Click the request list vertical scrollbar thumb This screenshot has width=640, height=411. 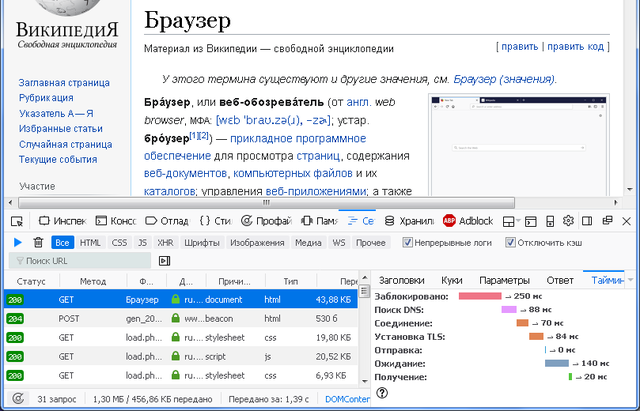364,291
